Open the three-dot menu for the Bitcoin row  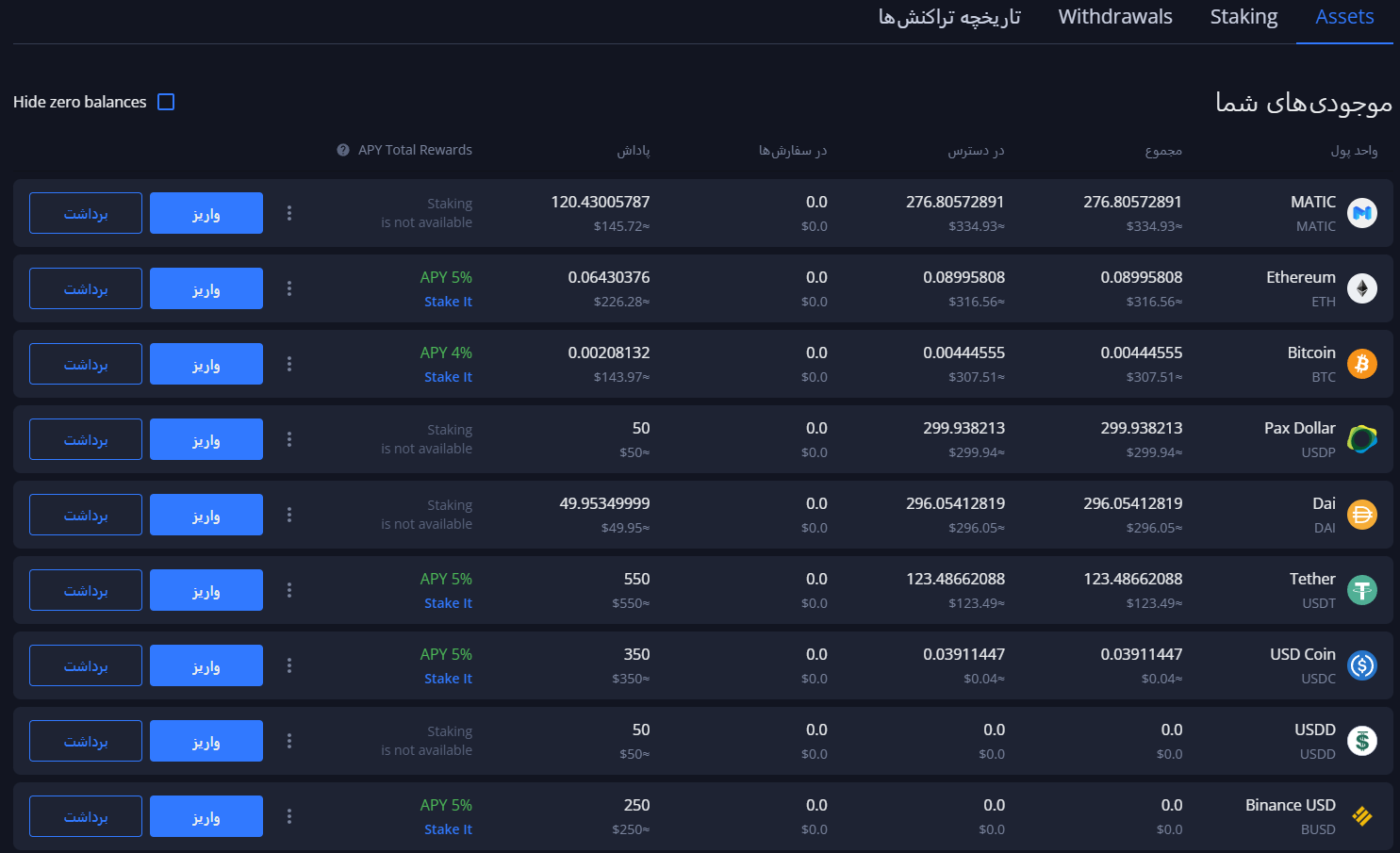coord(289,364)
